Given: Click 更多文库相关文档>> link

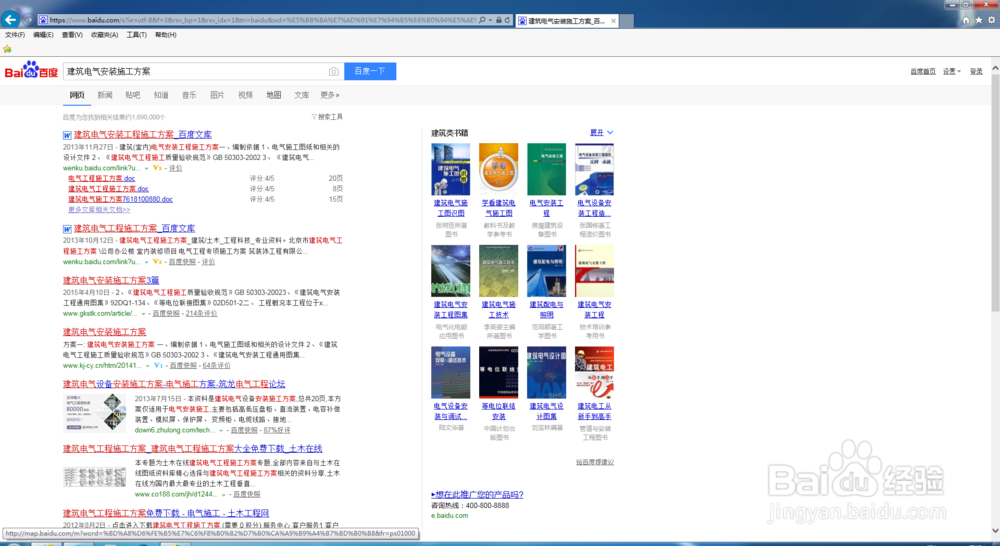Looking at the screenshot, I should point(99,210).
